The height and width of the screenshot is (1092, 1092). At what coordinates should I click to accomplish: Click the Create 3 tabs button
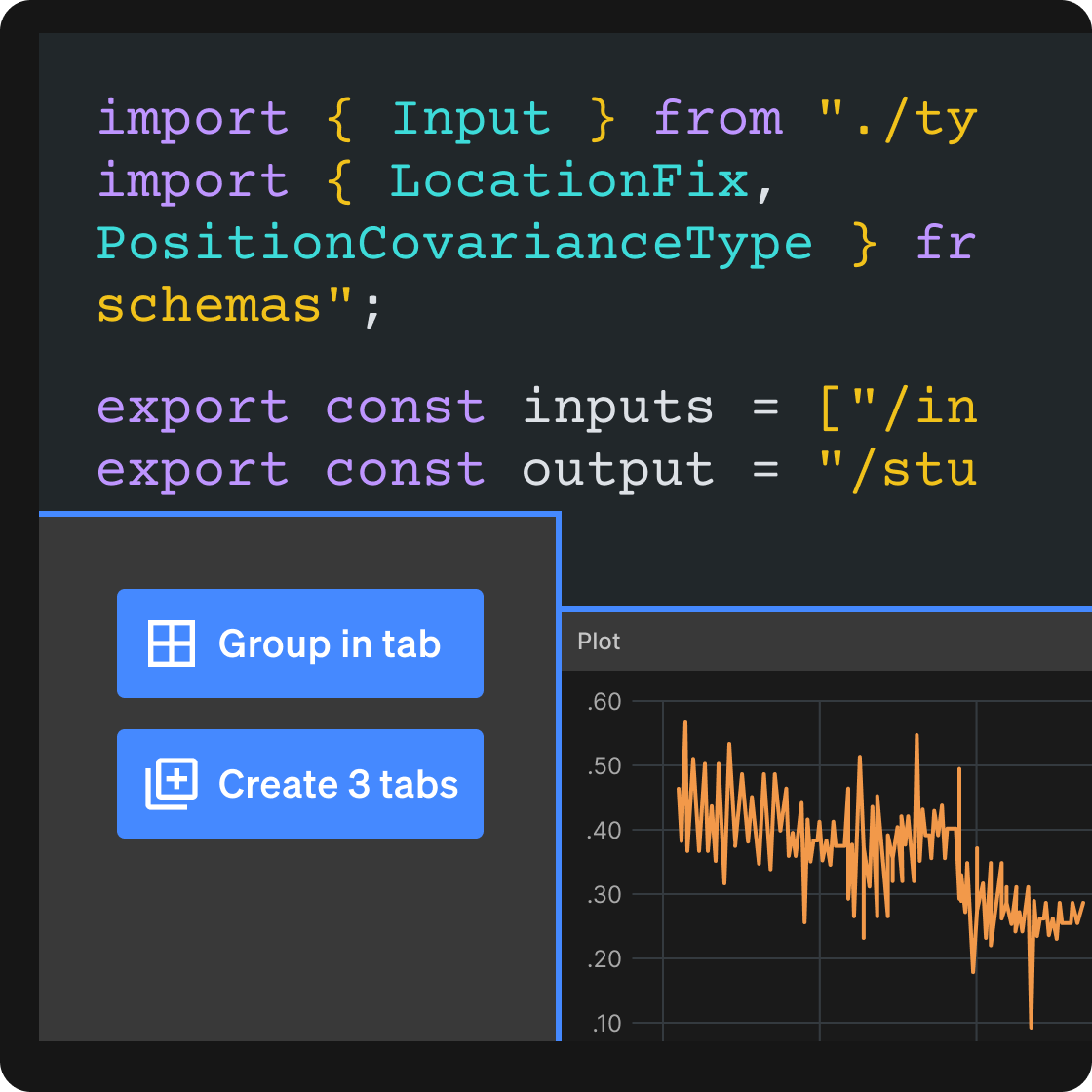click(299, 784)
